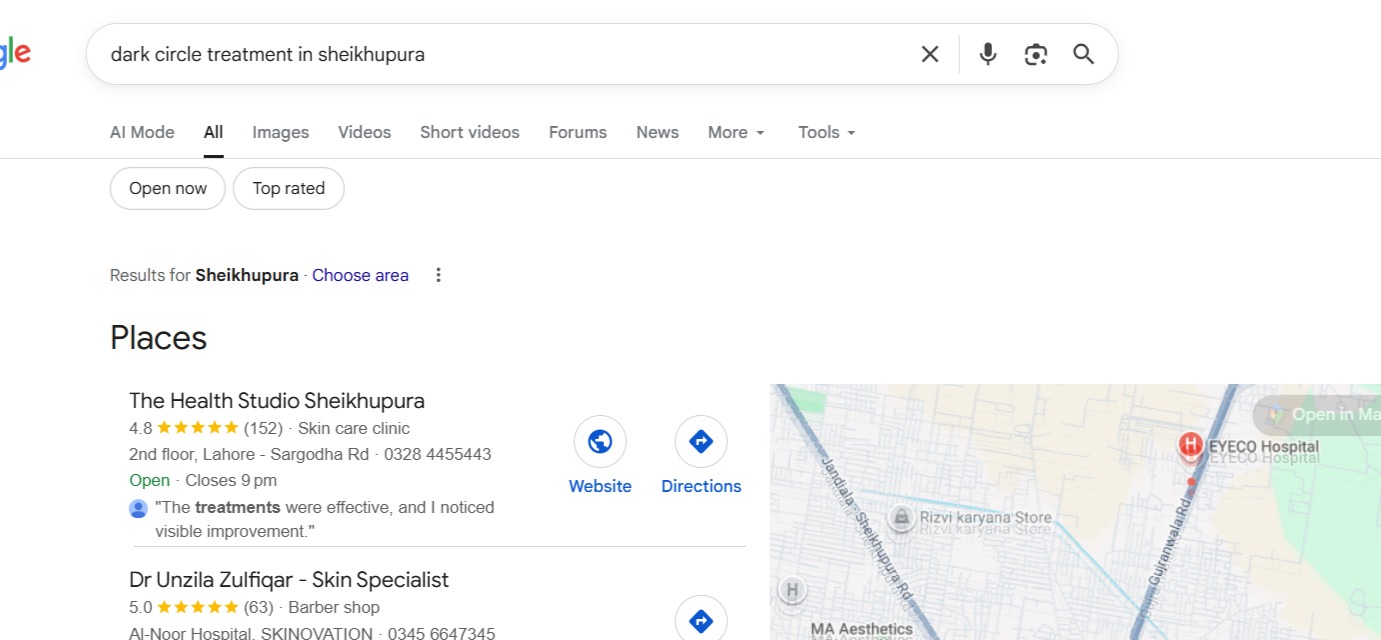Open The Health Studio website globe icon
Viewport: 1381px width, 640px height.
(600, 442)
